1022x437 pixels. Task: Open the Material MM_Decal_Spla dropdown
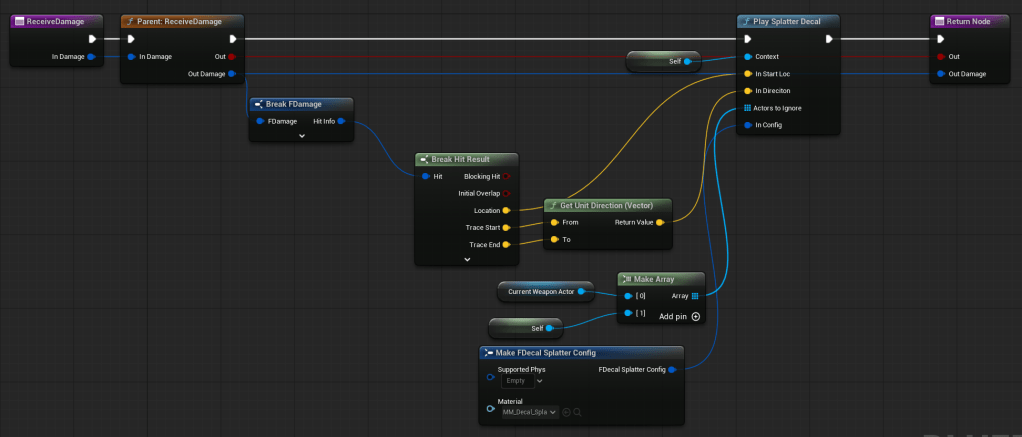529,412
